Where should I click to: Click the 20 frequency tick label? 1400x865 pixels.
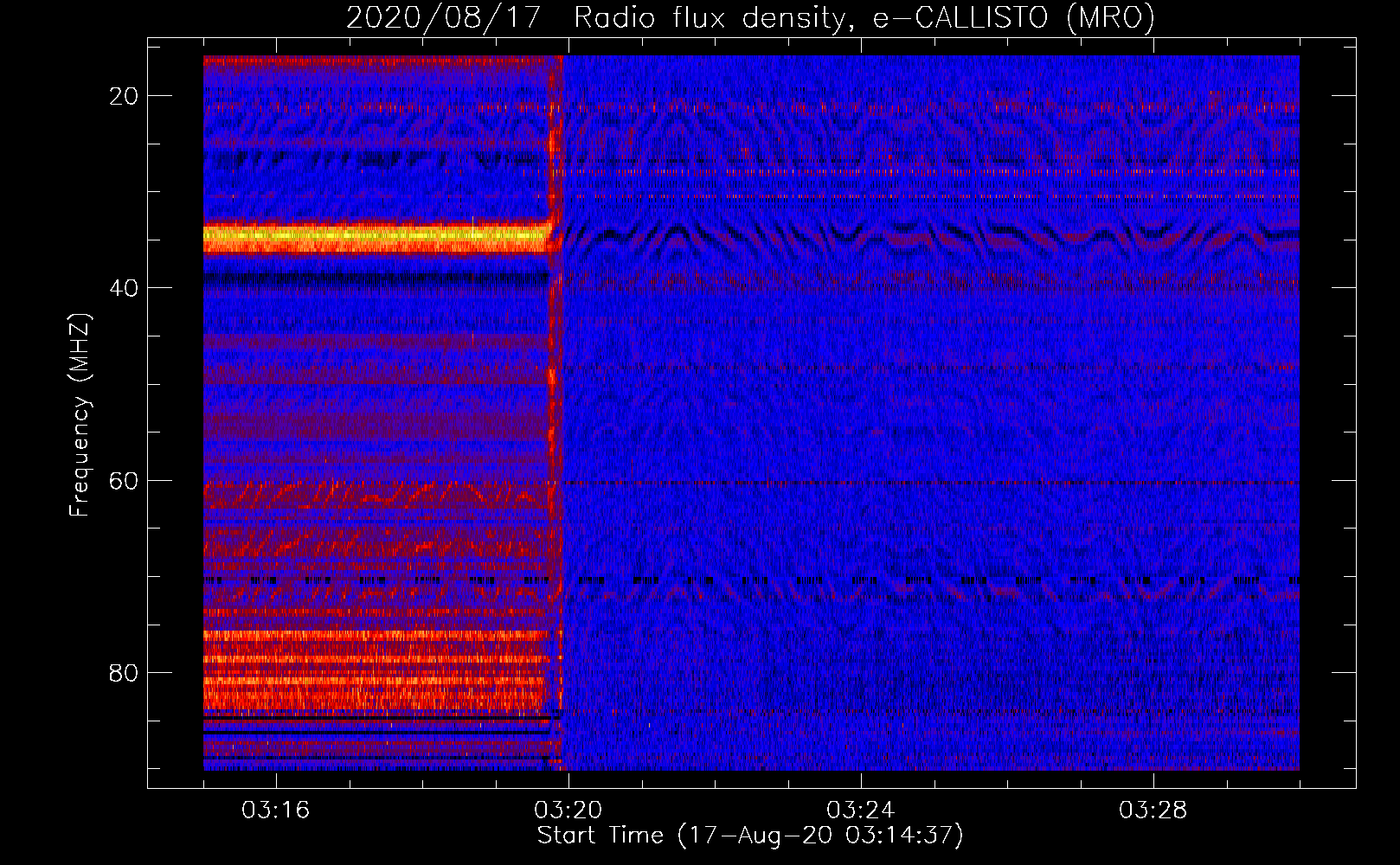(x=125, y=96)
